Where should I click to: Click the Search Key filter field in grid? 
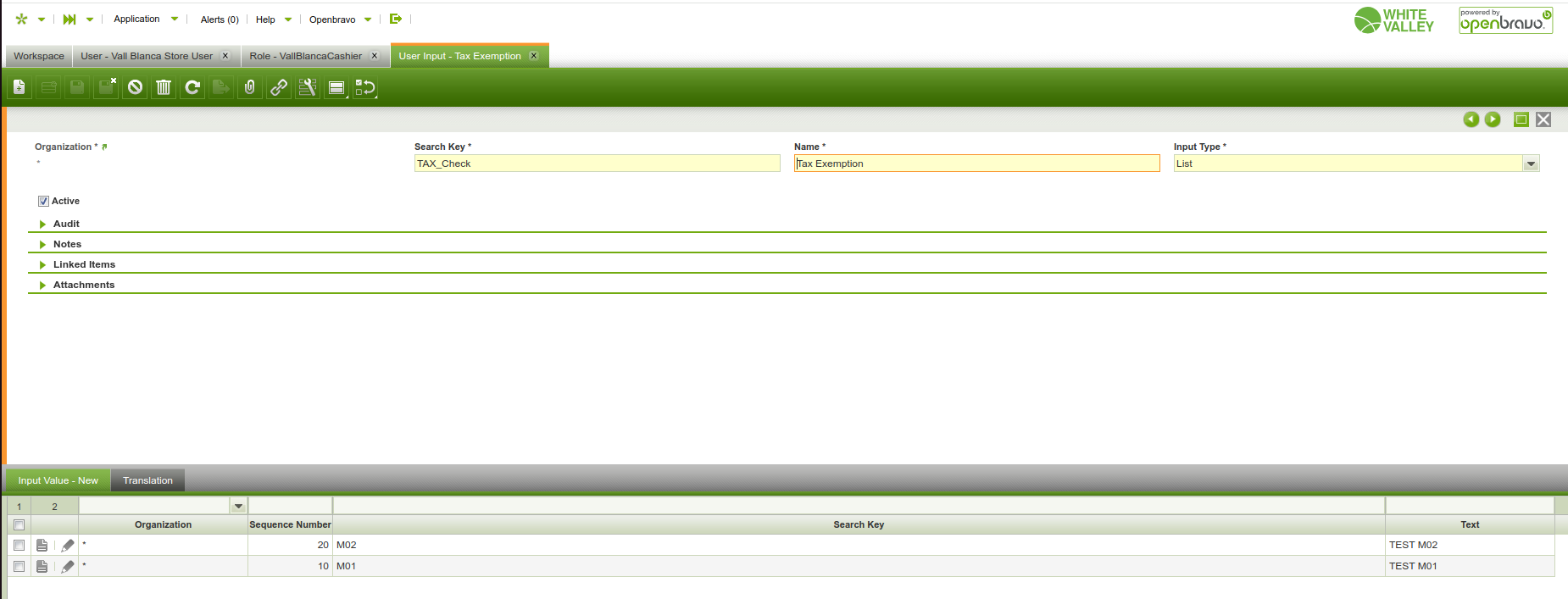click(859, 506)
